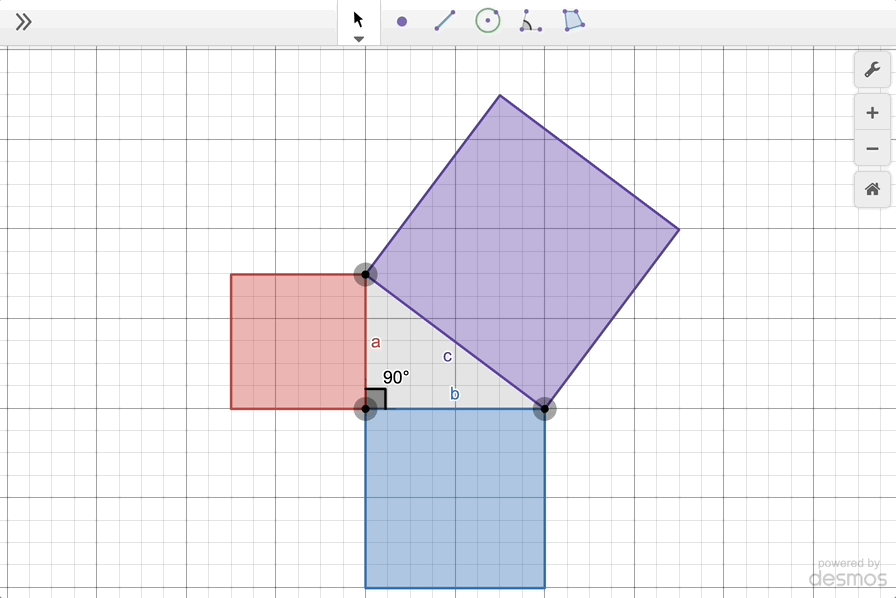Select the Circle tool
Viewport: 896px width, 598px height.
pyautogui.click(x=487, y=19)
